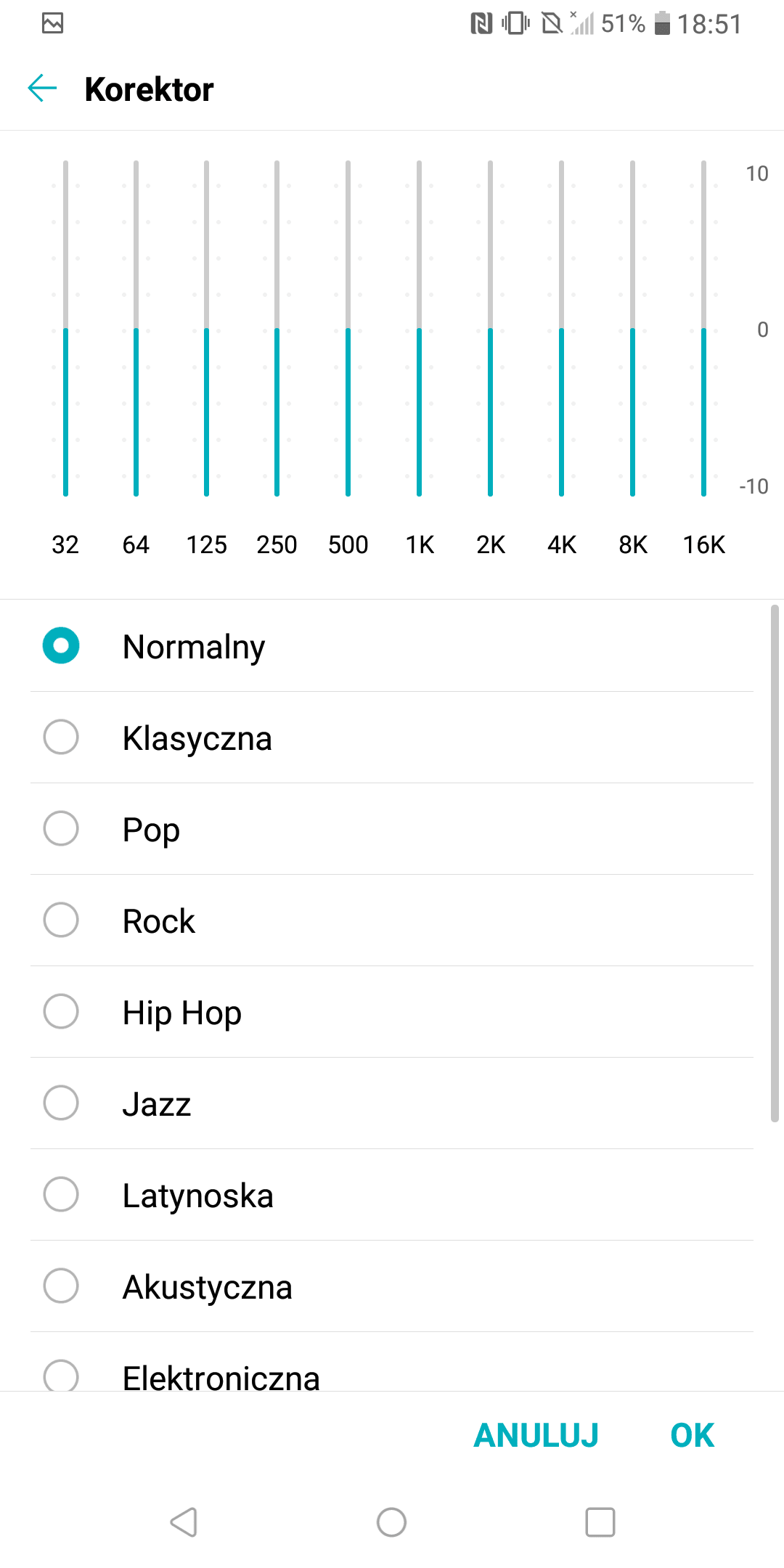Open recent apps with square button
Viewport: 784px width, 1568px height.
point(600,1522)
